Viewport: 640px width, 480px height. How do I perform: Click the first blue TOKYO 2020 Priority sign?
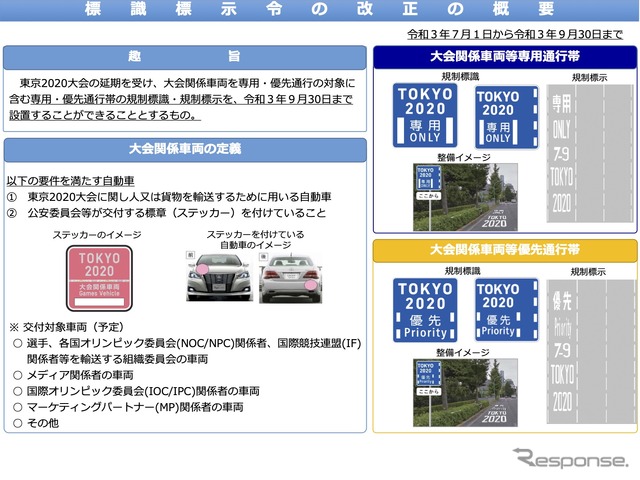tap(425, 310)
